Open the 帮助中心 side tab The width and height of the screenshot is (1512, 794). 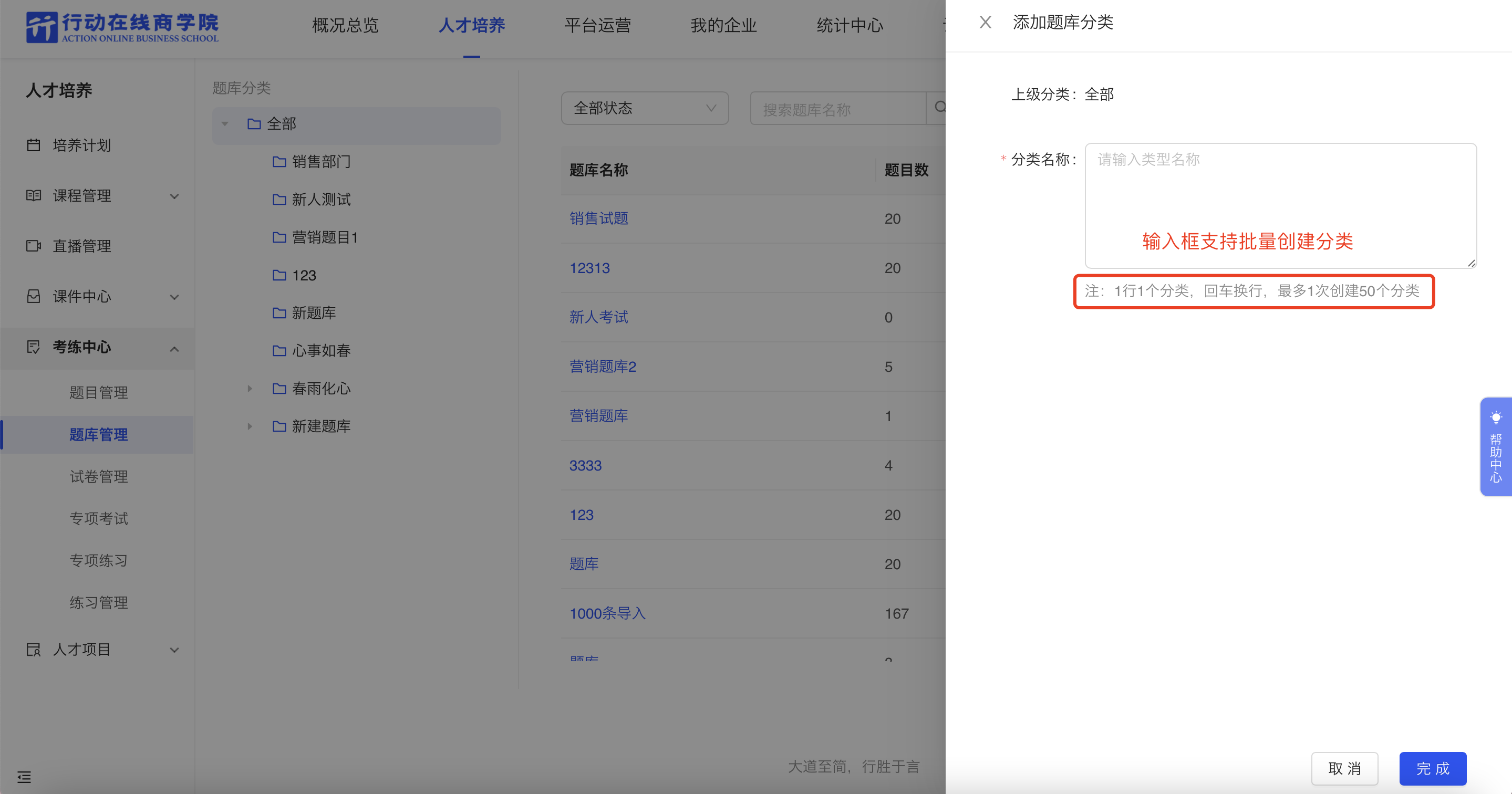1496,447
